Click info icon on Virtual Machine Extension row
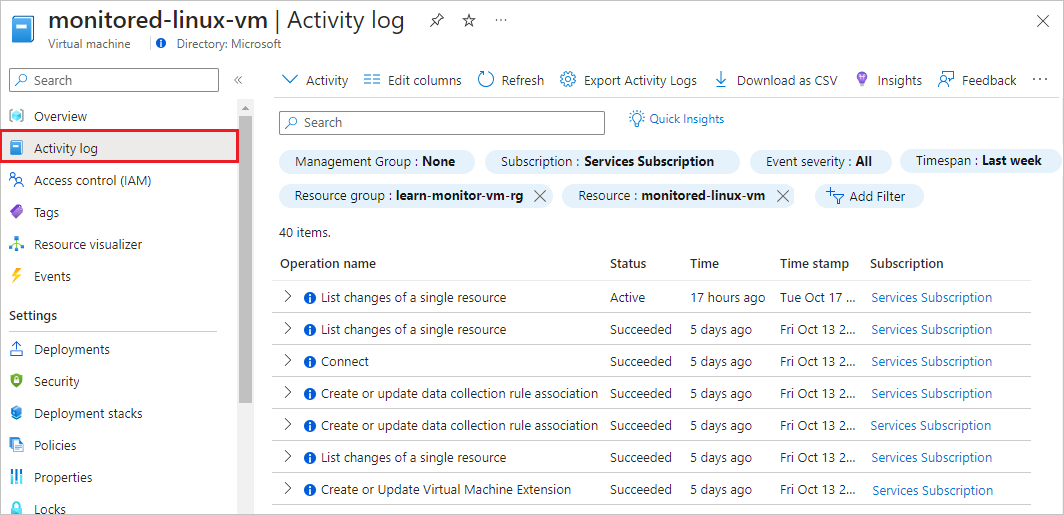The image size is (1064, 515). pos(310,490)
